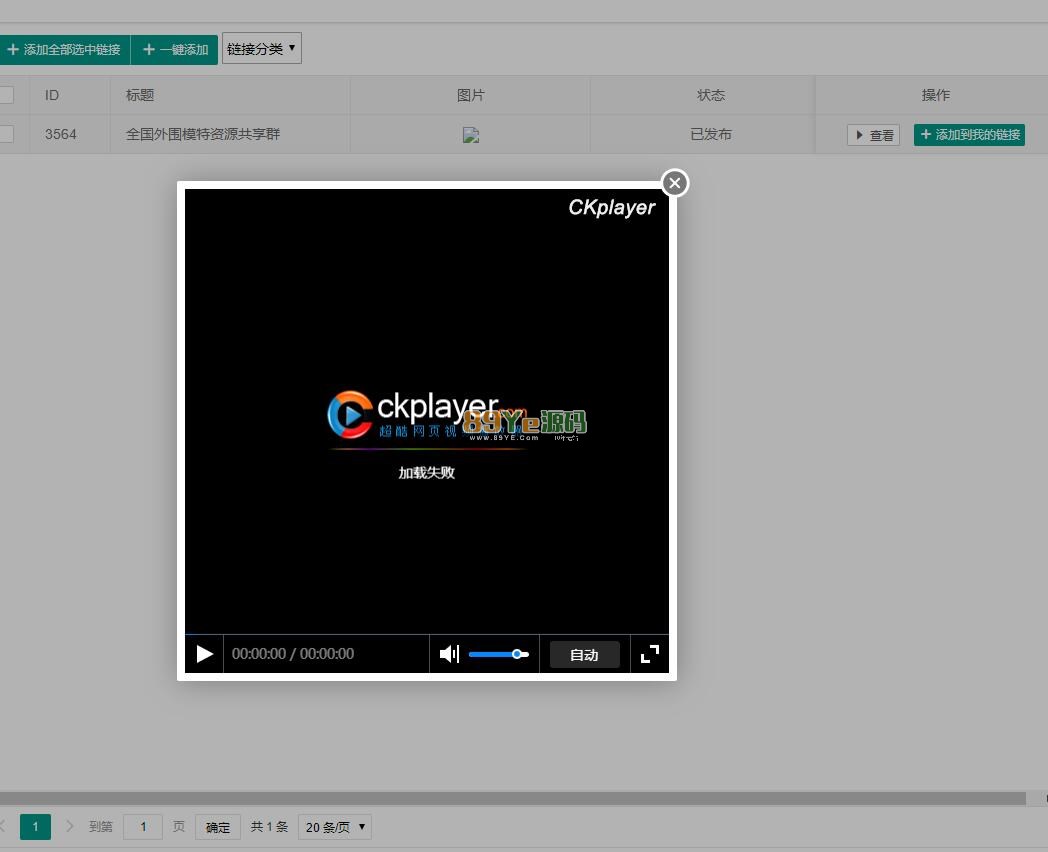The width and height of the screenshot is (1048, 852).
Task: Play the video in CKplayer
Action: pos(205,654)
